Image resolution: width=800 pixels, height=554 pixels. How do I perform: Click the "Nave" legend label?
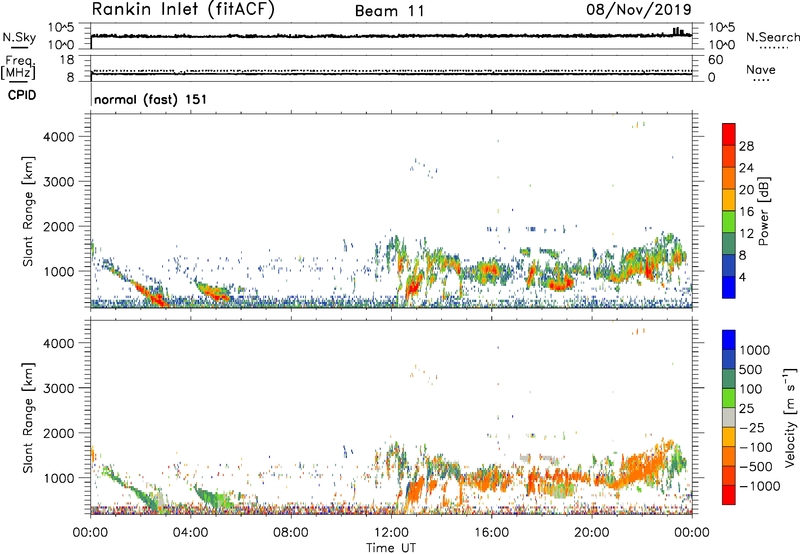761,69
